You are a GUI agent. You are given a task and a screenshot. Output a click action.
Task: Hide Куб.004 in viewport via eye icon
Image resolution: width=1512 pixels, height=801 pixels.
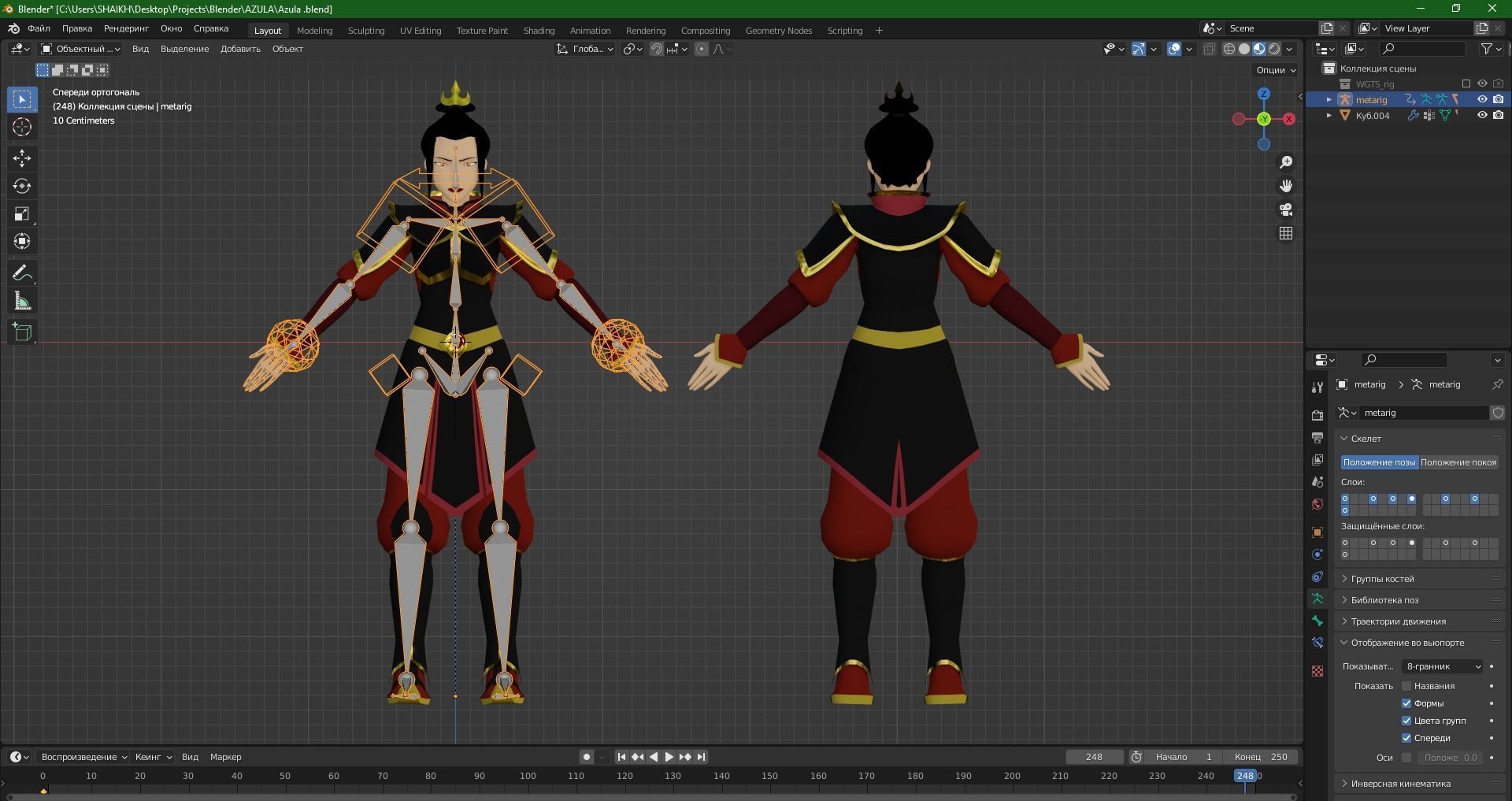pos(1482,115)
